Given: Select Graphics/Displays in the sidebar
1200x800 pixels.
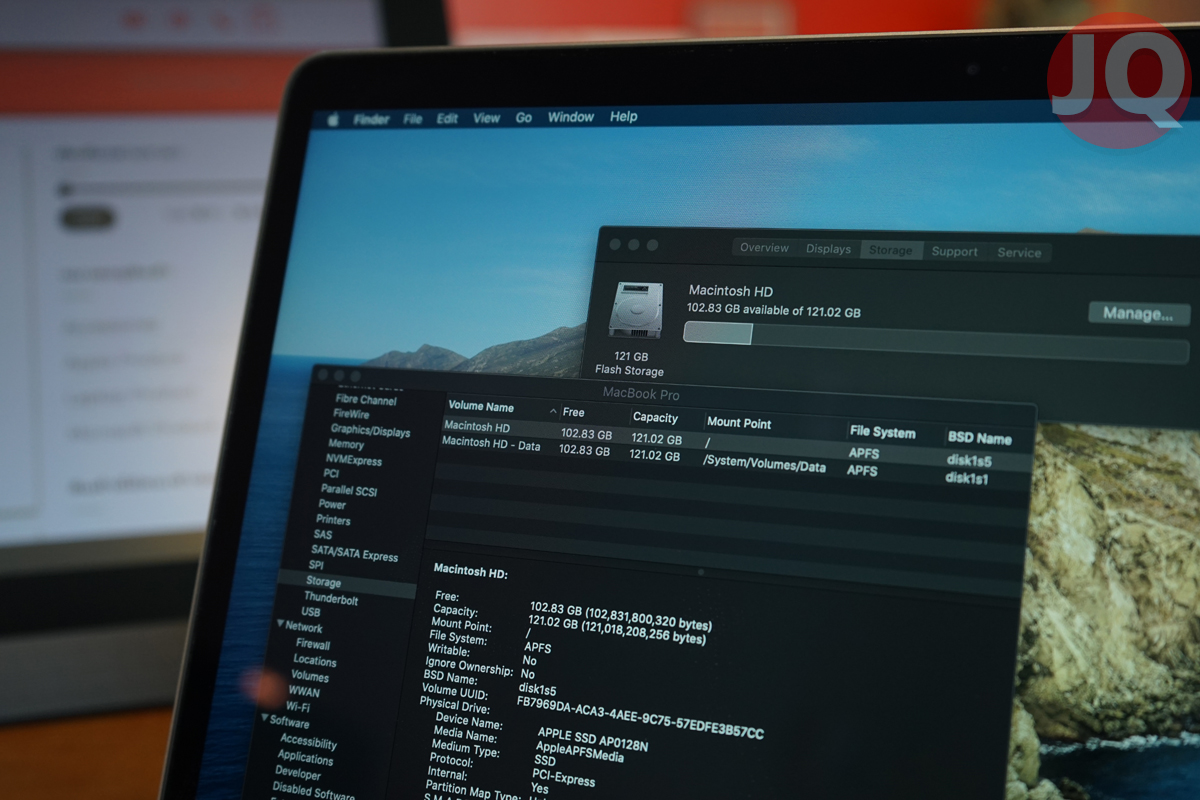Looking at the screenshot, I should click(x=370, y=431).
